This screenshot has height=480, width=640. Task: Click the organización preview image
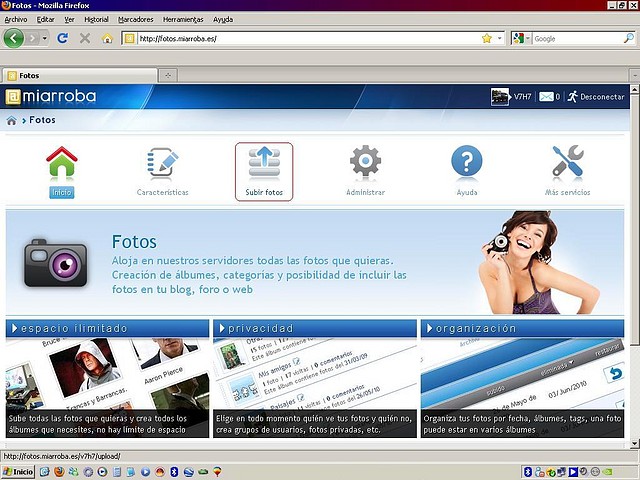click(x=522, y=388)
